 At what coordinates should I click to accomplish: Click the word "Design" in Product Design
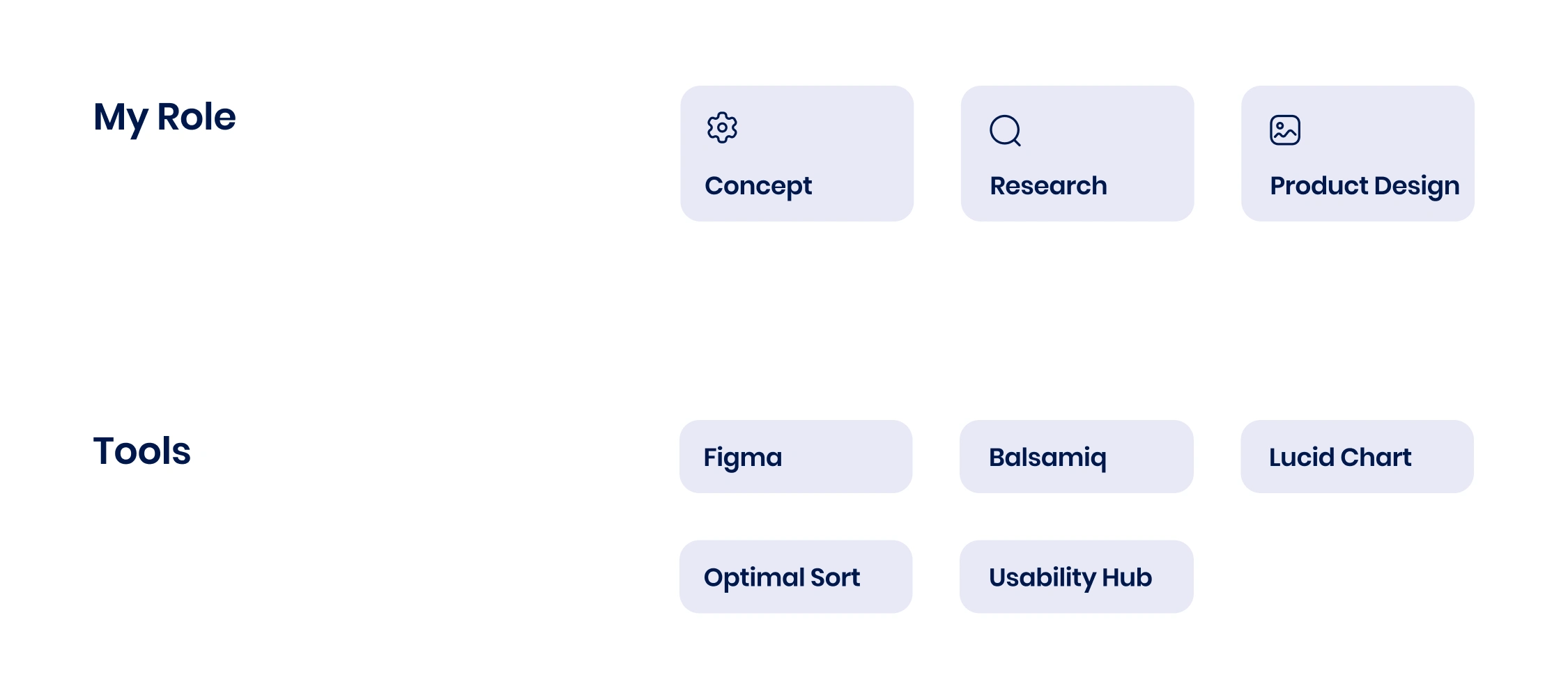coord(1416,186)
